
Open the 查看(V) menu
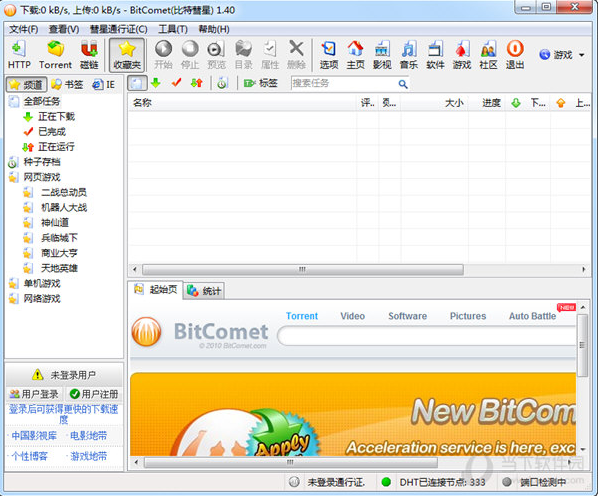(64, 29)
